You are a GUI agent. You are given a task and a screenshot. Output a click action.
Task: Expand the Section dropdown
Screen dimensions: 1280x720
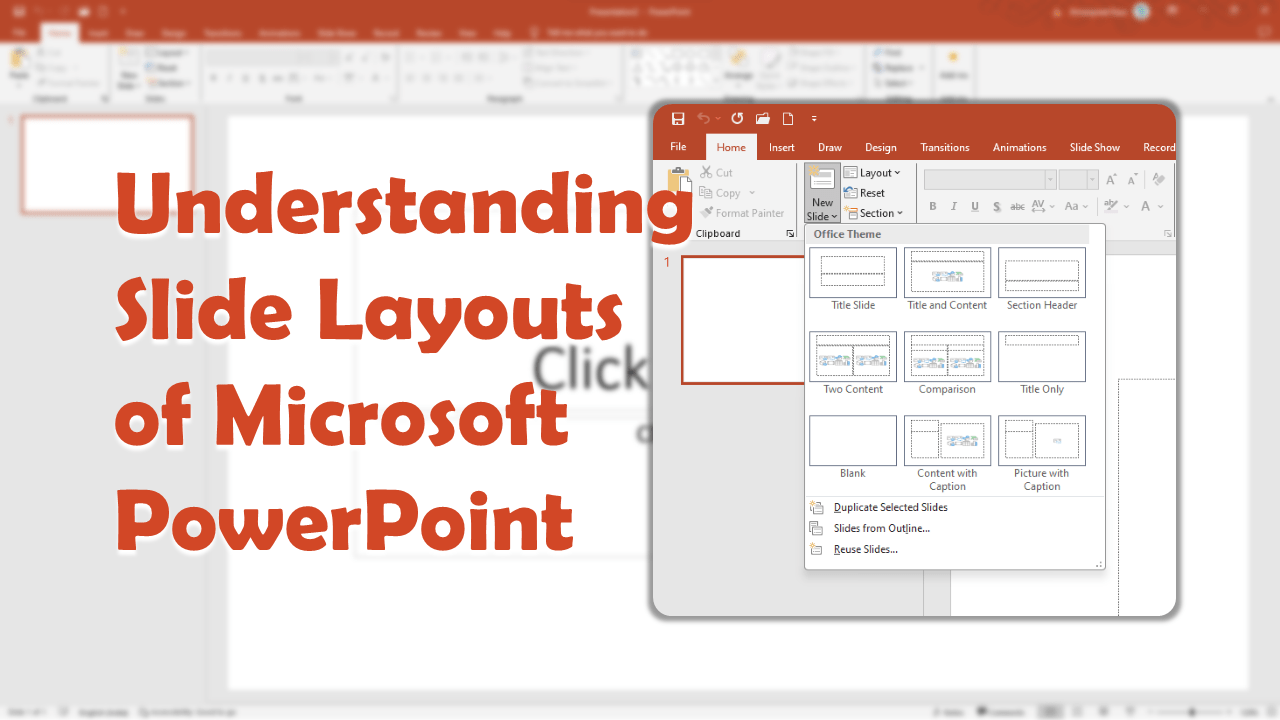[874, 213]
